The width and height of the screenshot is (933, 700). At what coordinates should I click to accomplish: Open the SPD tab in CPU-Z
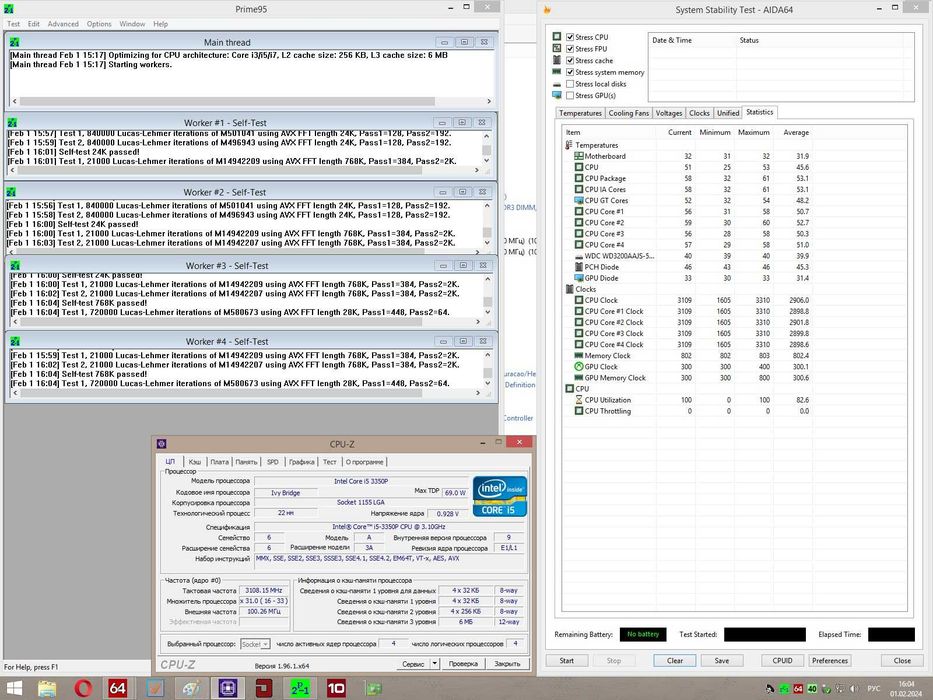(273, 462)
